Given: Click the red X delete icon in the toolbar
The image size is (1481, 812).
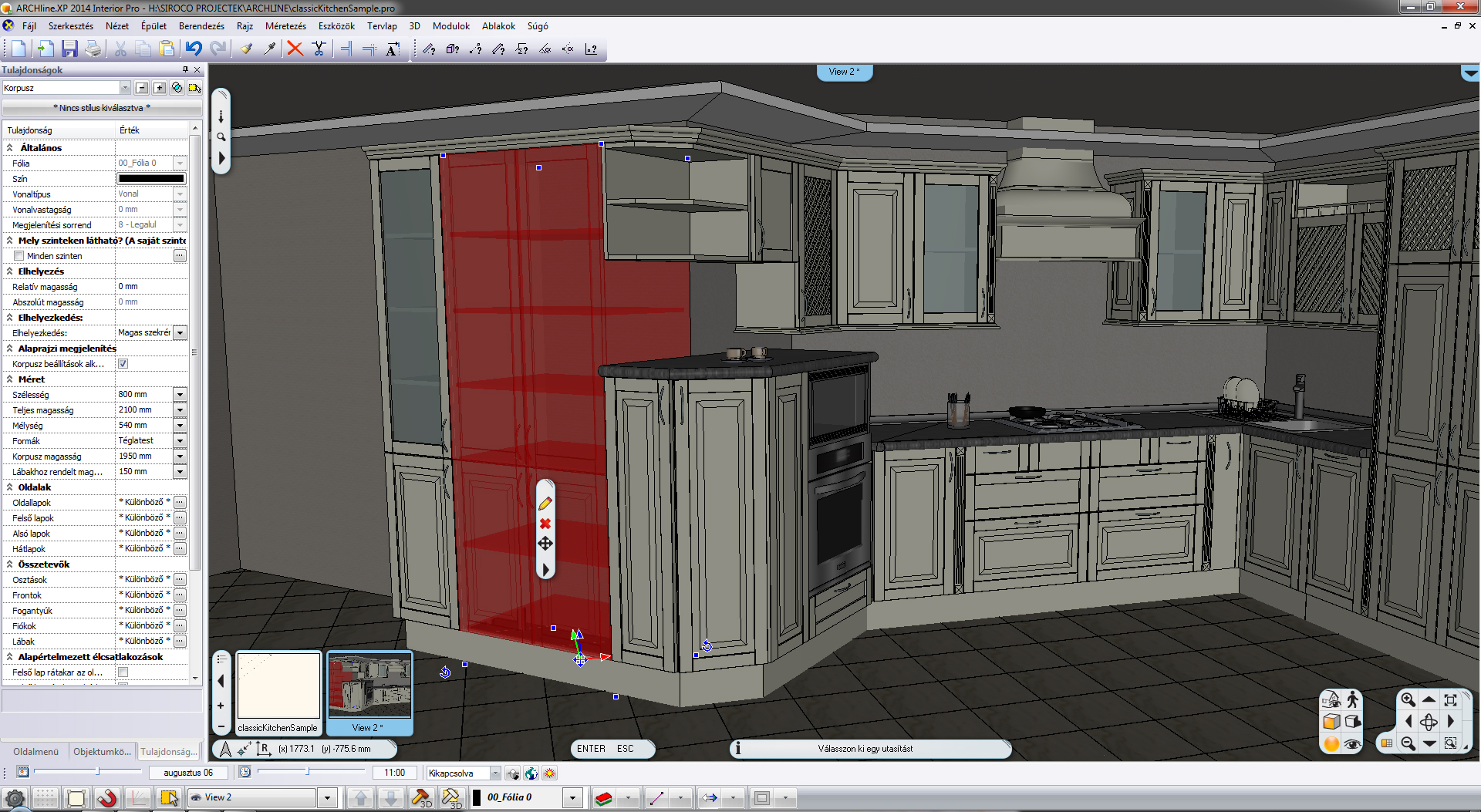Looking at the screenshot, I should click(x=295, y=49).
